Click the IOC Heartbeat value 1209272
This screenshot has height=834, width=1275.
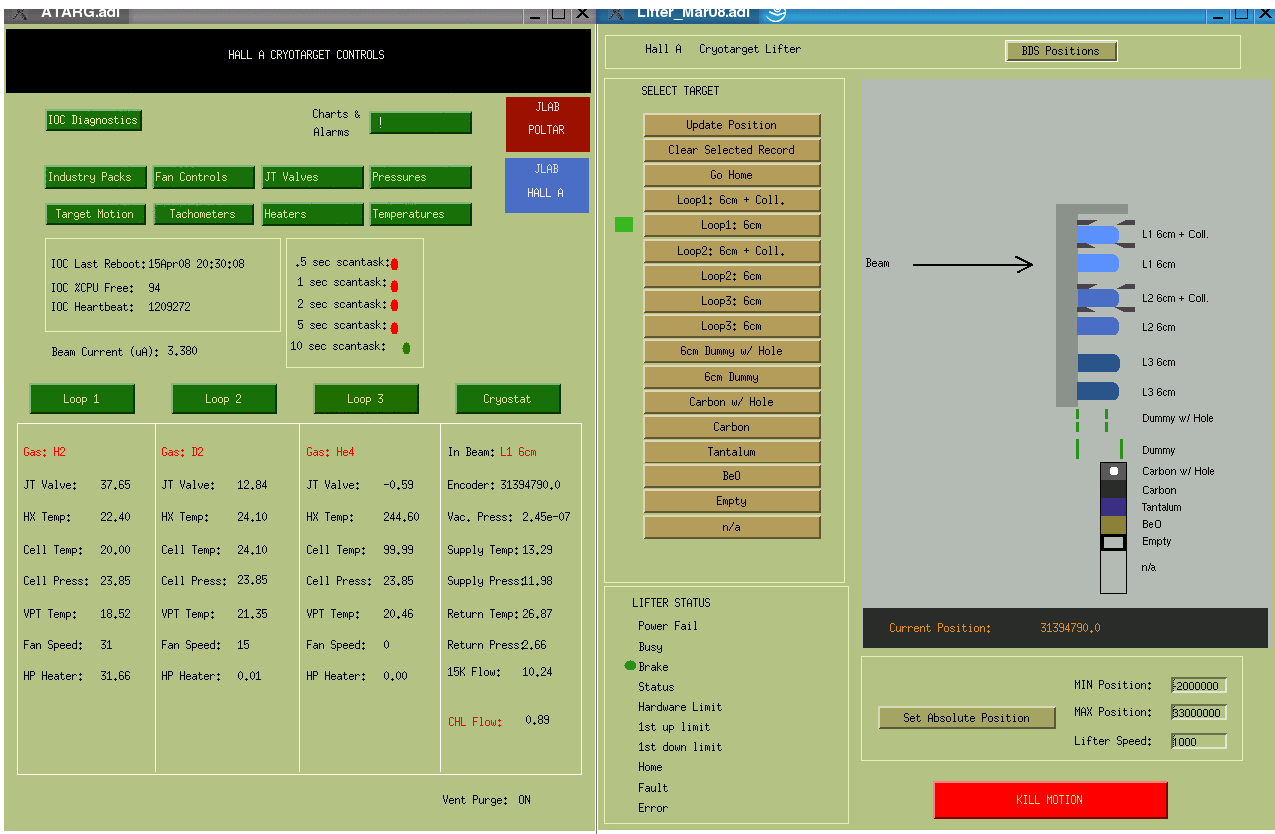coord(169,307)
